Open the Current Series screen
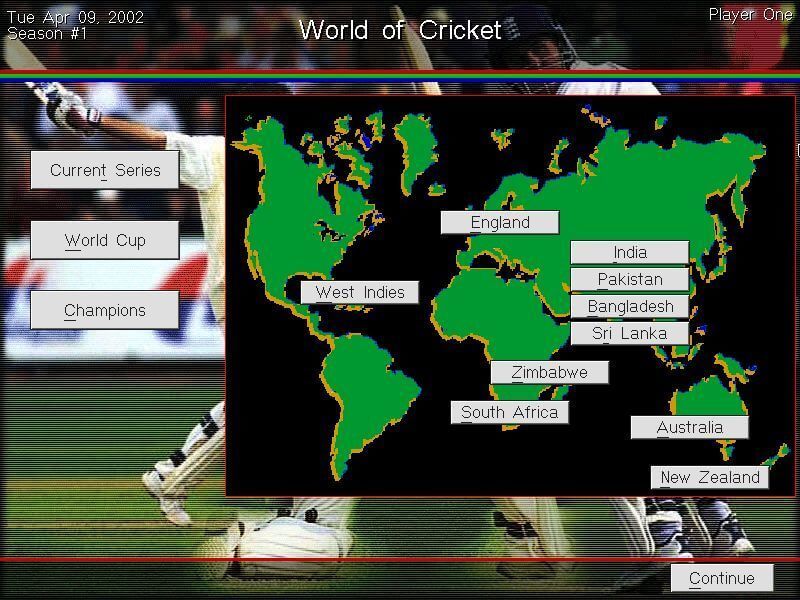 point(105,170)
